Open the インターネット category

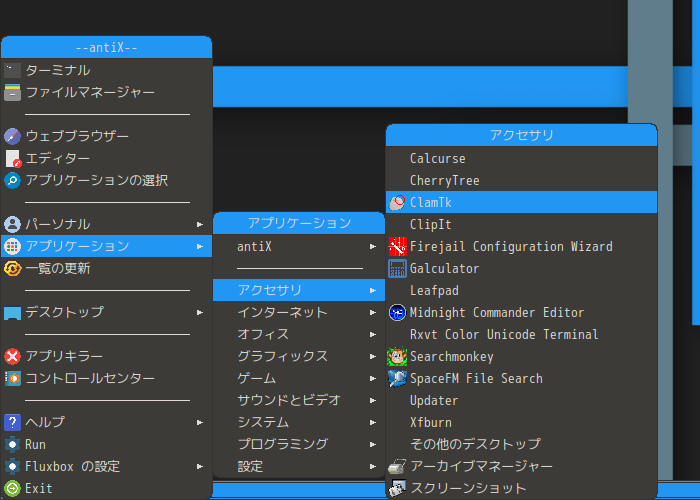(299, 312)
